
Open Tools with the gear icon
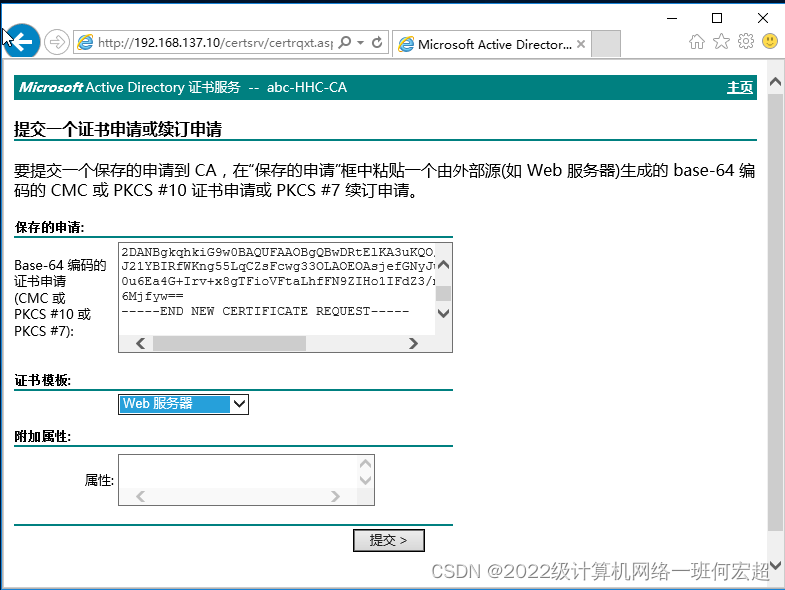pos(745,41)
